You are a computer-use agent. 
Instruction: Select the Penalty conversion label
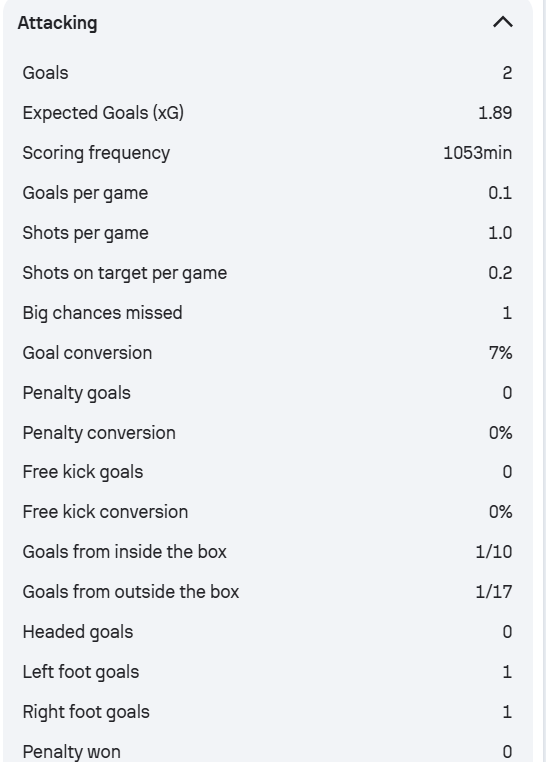pyautogui.click(x=99, y=433)
